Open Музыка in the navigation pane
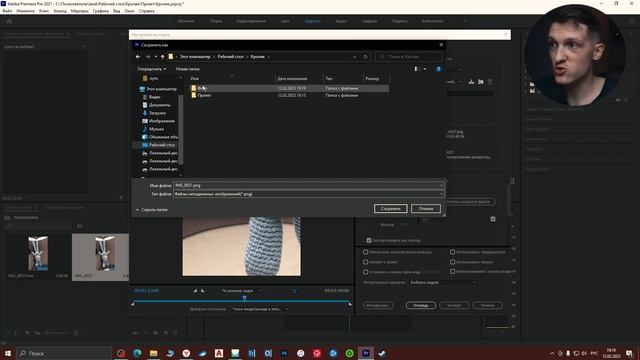This screenshot has height=360, width=640. point(156,129)
